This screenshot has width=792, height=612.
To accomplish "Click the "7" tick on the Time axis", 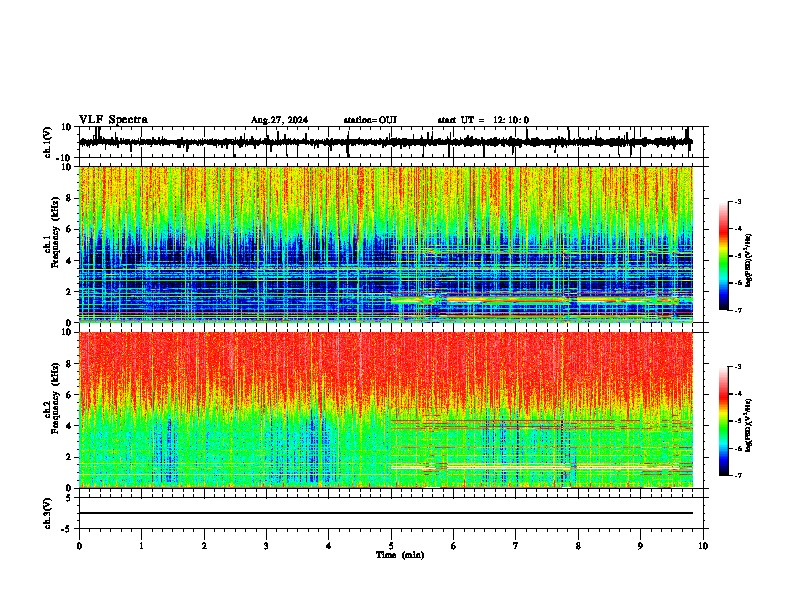I will (x=516, y=546).
